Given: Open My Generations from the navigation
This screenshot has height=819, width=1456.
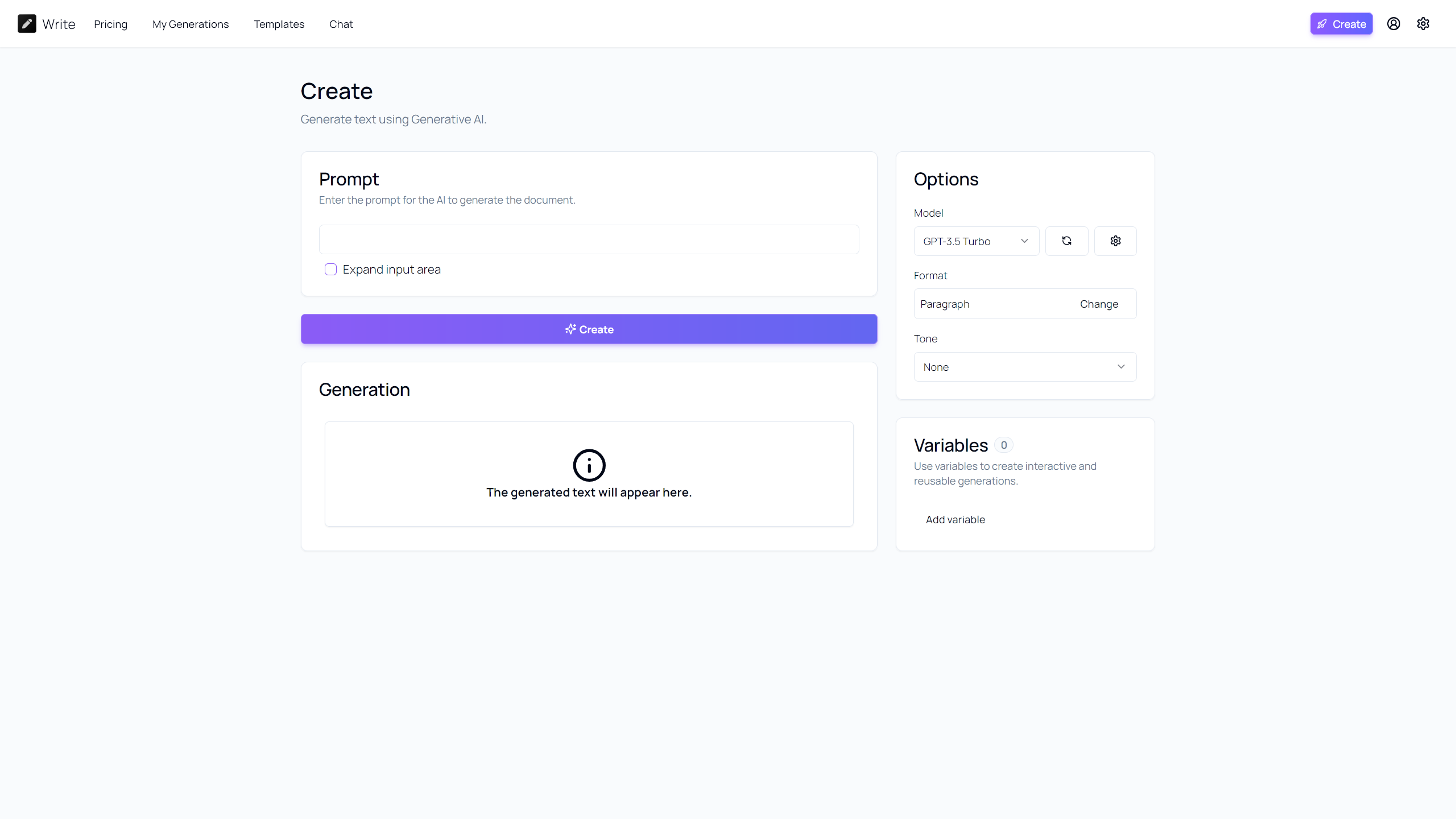Looking at the screenshot, I should click(191, 24).
